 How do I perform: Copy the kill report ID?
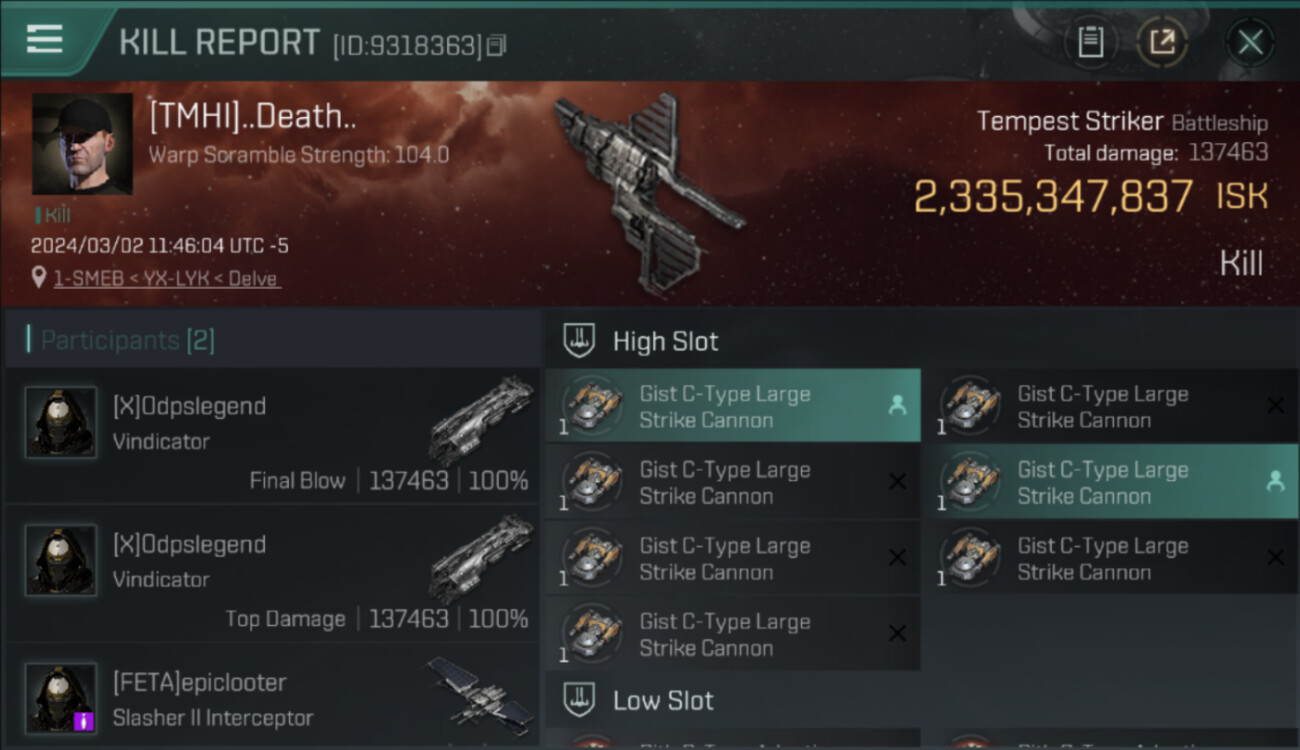(x=497, y=45)
